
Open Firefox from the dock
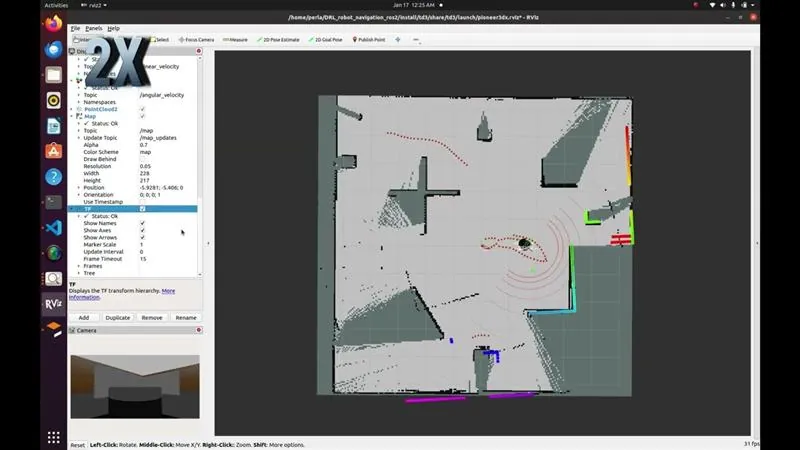(x=54, y=23)
